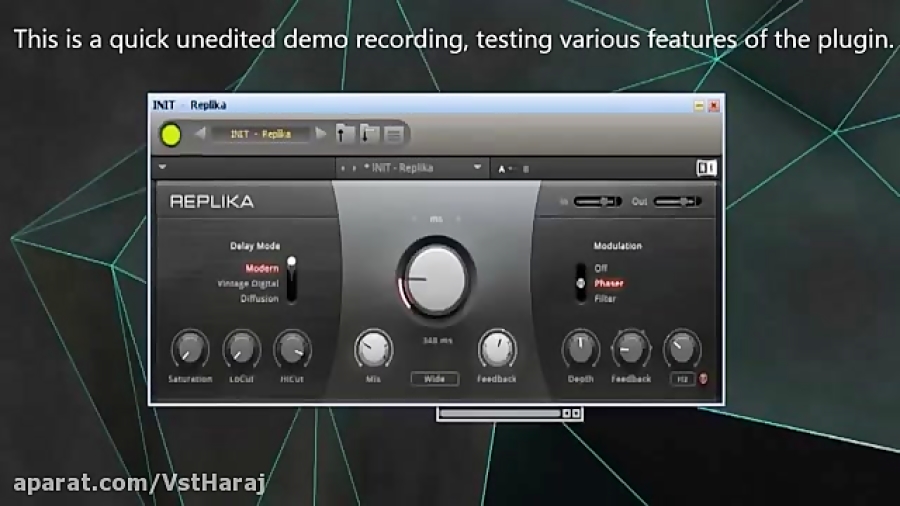Click the Mix knob
The image size is (900, 506).
pos(373,349)
